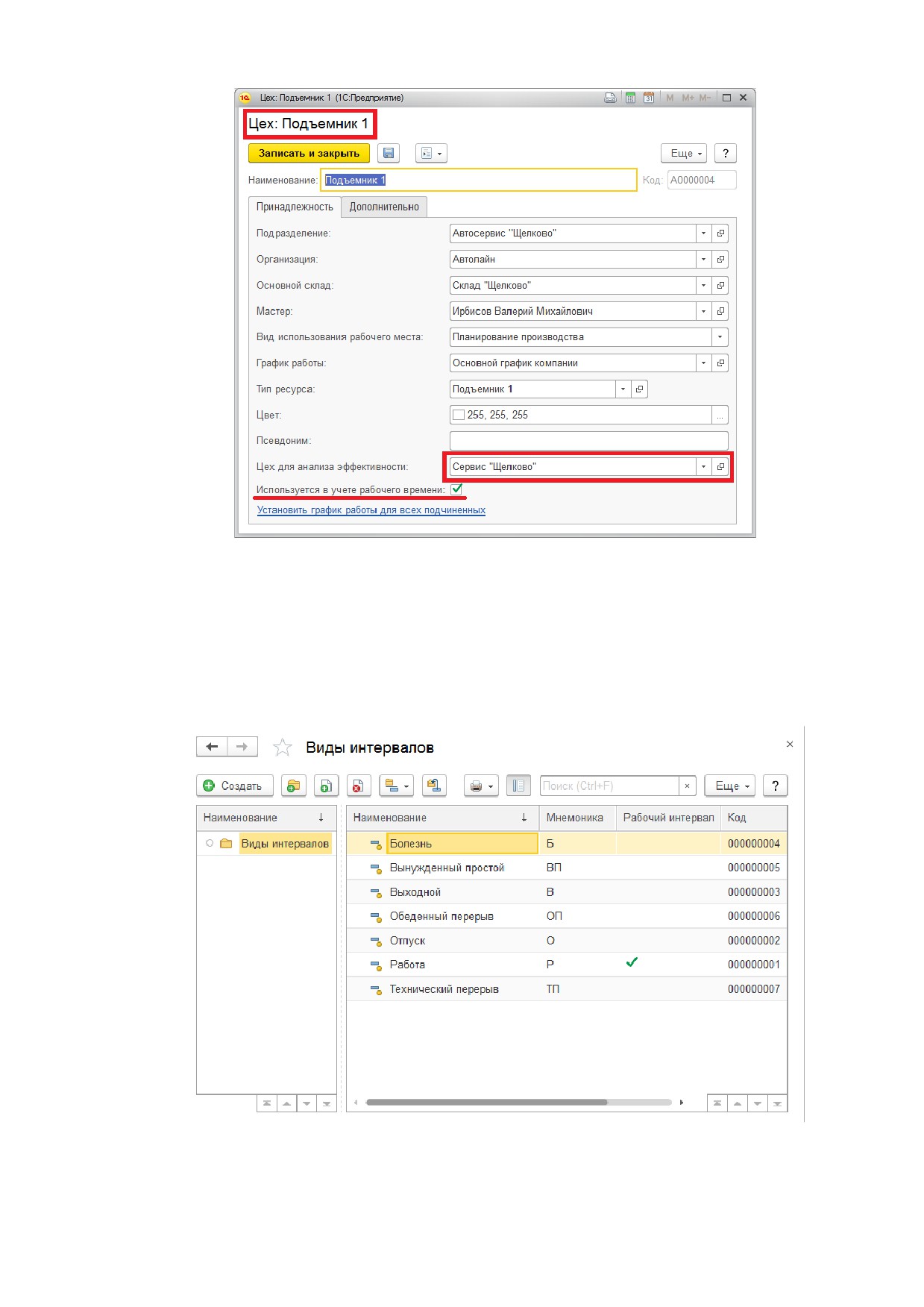Open Основной склад record icon
Screen dimensions: 924x1307
720,286
